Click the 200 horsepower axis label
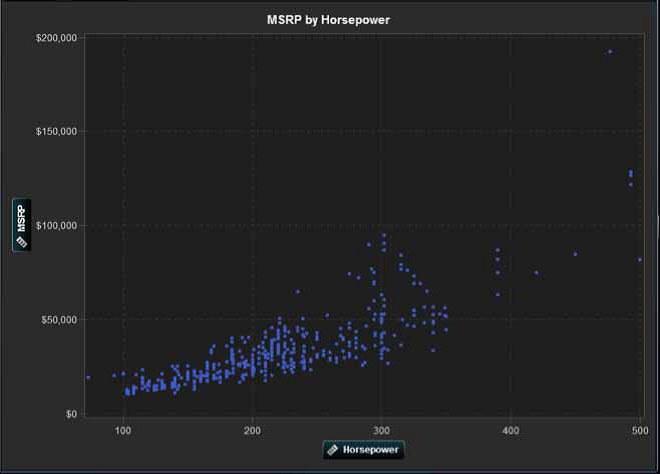660x474 pixels. coord(252,431)
